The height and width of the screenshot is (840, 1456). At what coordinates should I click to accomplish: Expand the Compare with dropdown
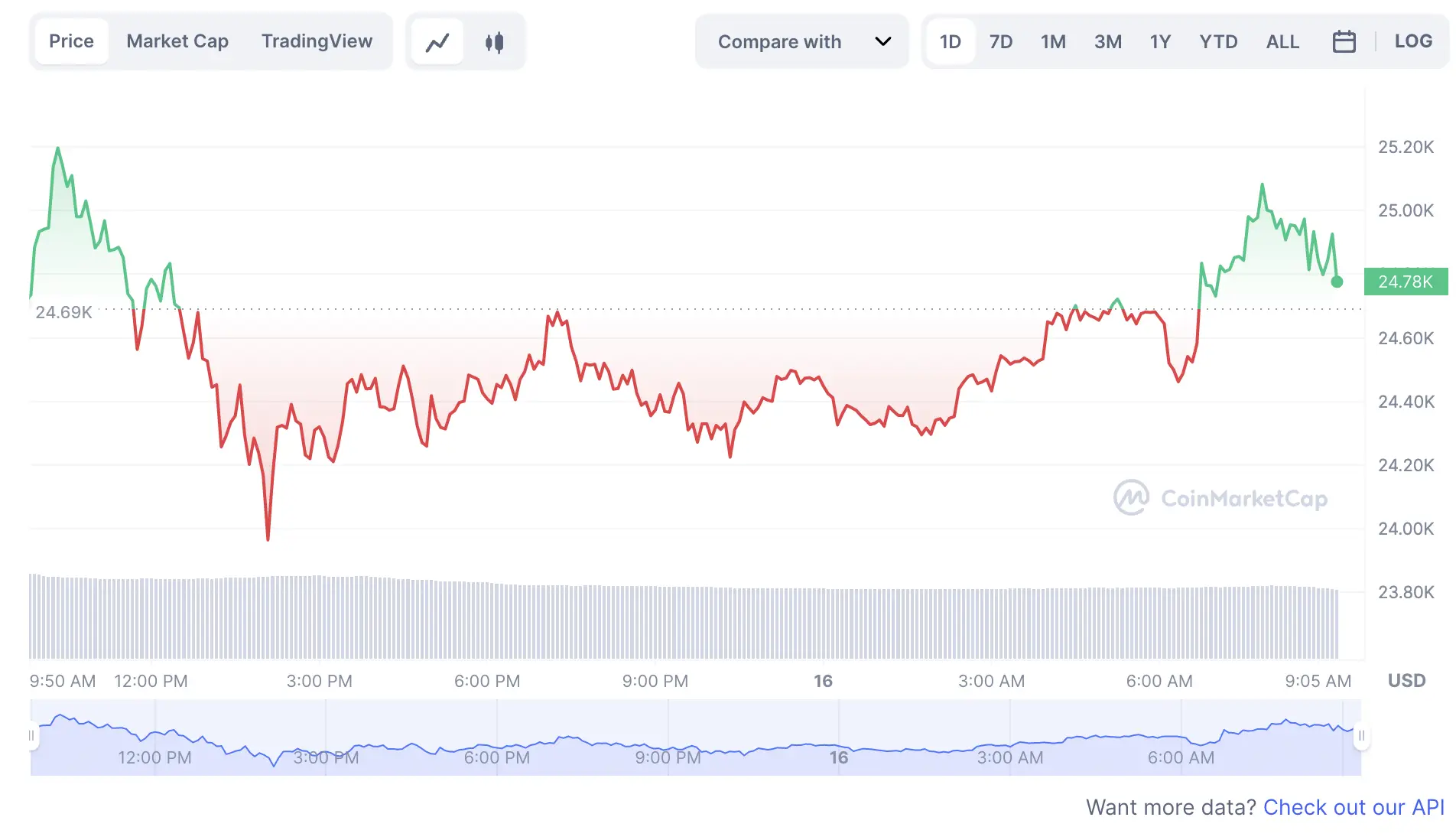tap(802, 41)
